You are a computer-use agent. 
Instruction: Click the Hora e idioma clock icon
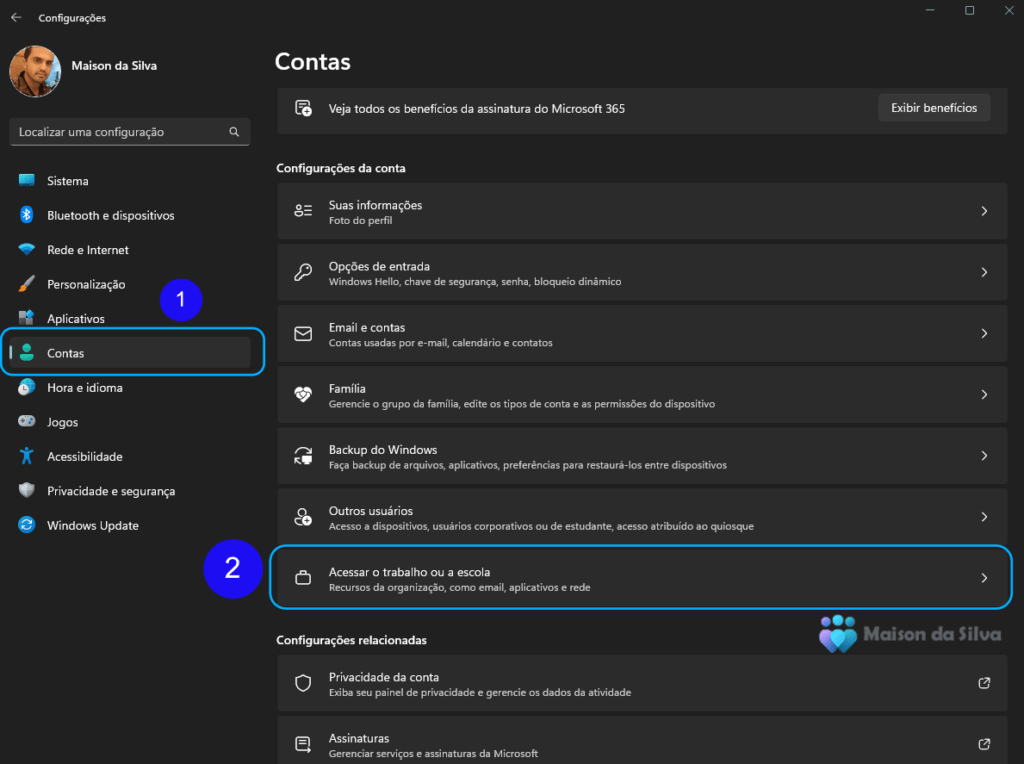[x=27, y=387]
